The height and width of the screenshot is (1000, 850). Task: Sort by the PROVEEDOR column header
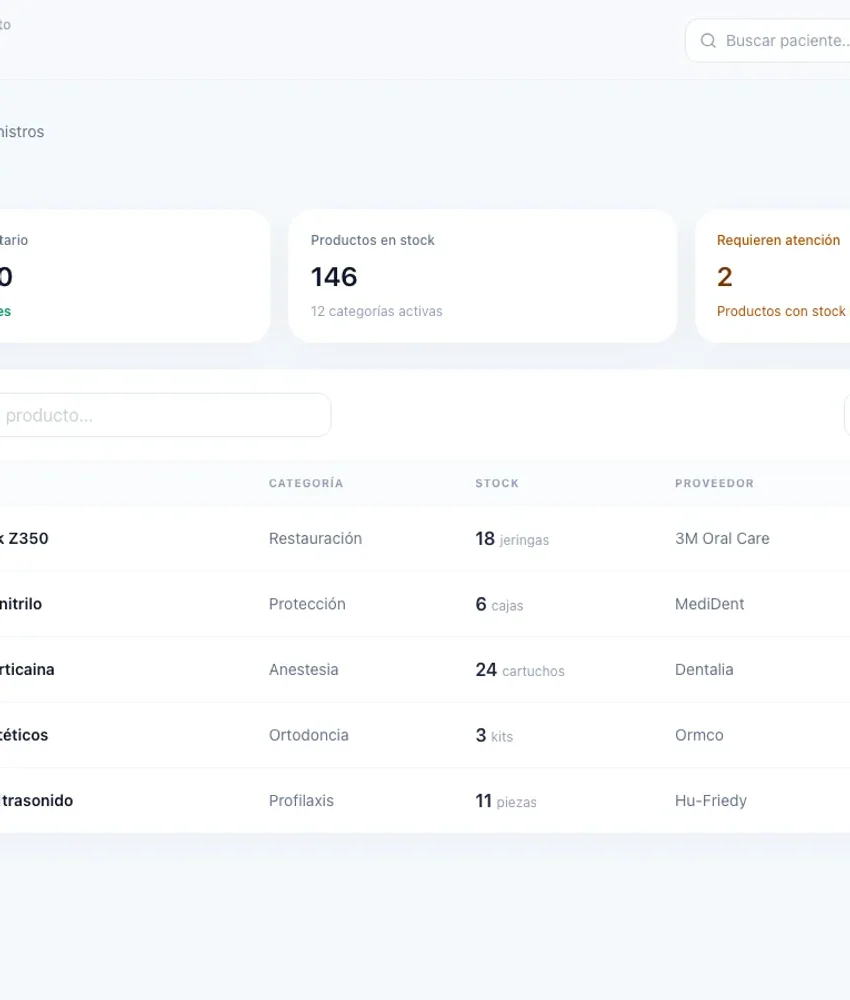tap(715, 483)
